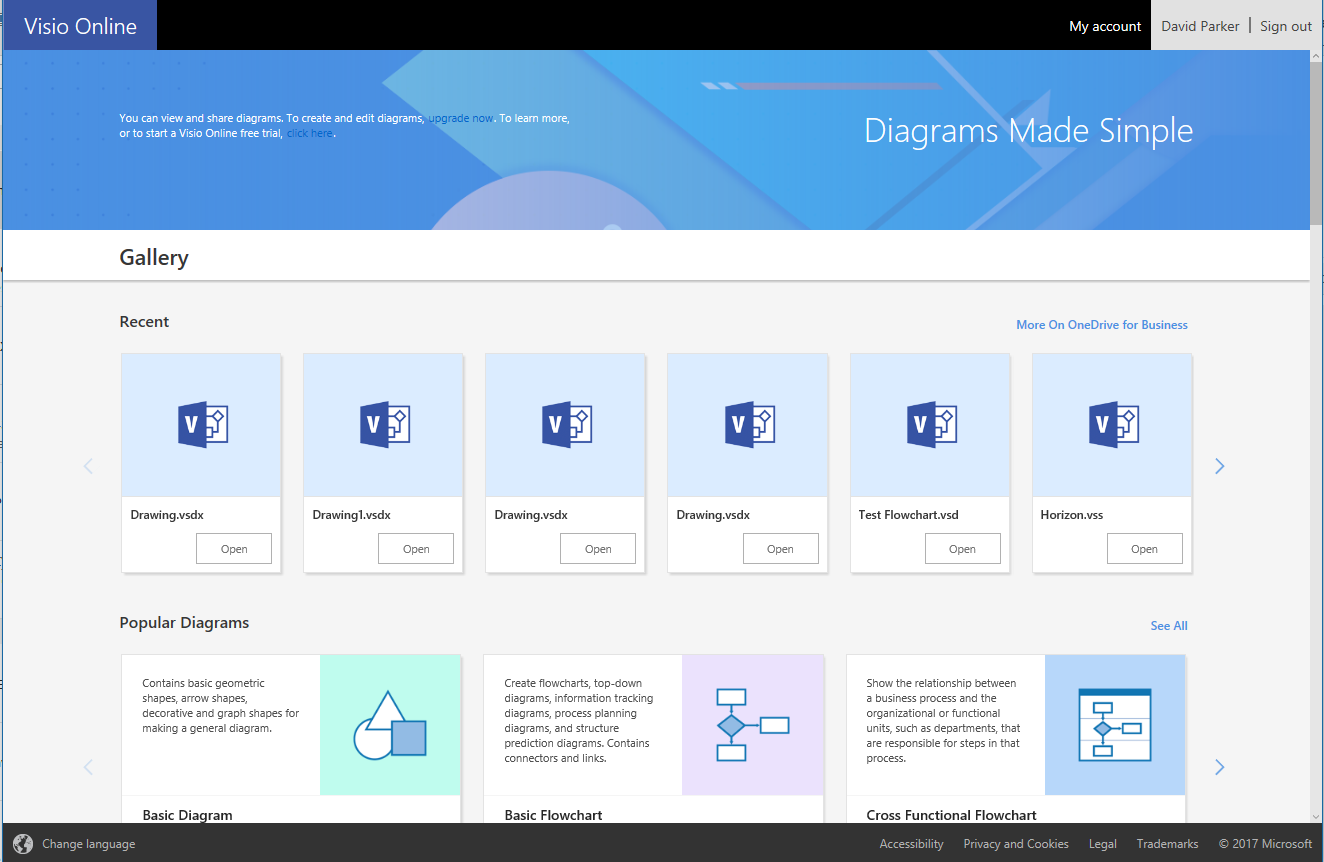This screenshot has height=862, width=1324.
Task: Click the Privacy and Cookies footer link
Action: (1016, 843)
